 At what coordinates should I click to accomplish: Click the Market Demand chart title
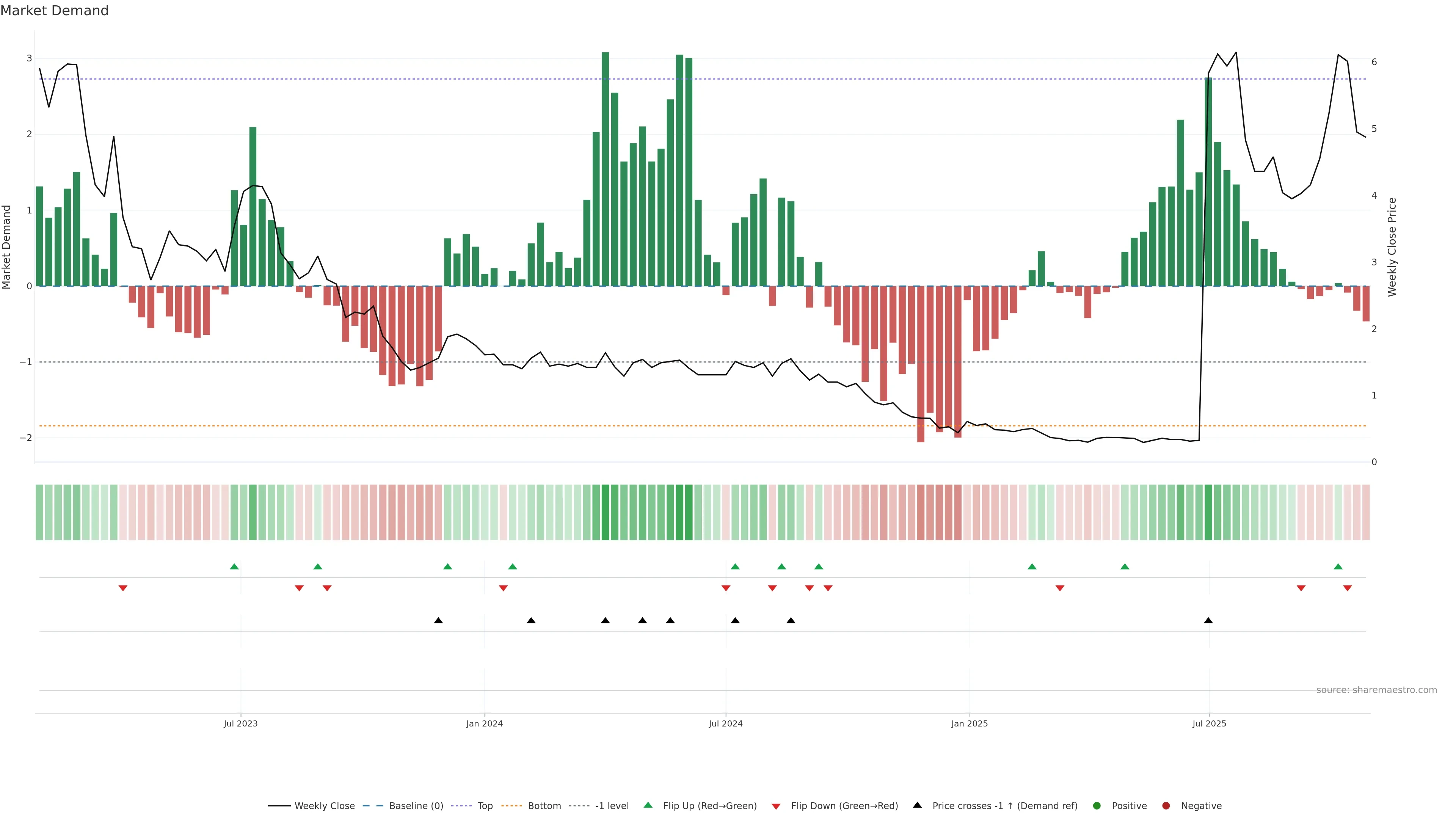(54, 11)
